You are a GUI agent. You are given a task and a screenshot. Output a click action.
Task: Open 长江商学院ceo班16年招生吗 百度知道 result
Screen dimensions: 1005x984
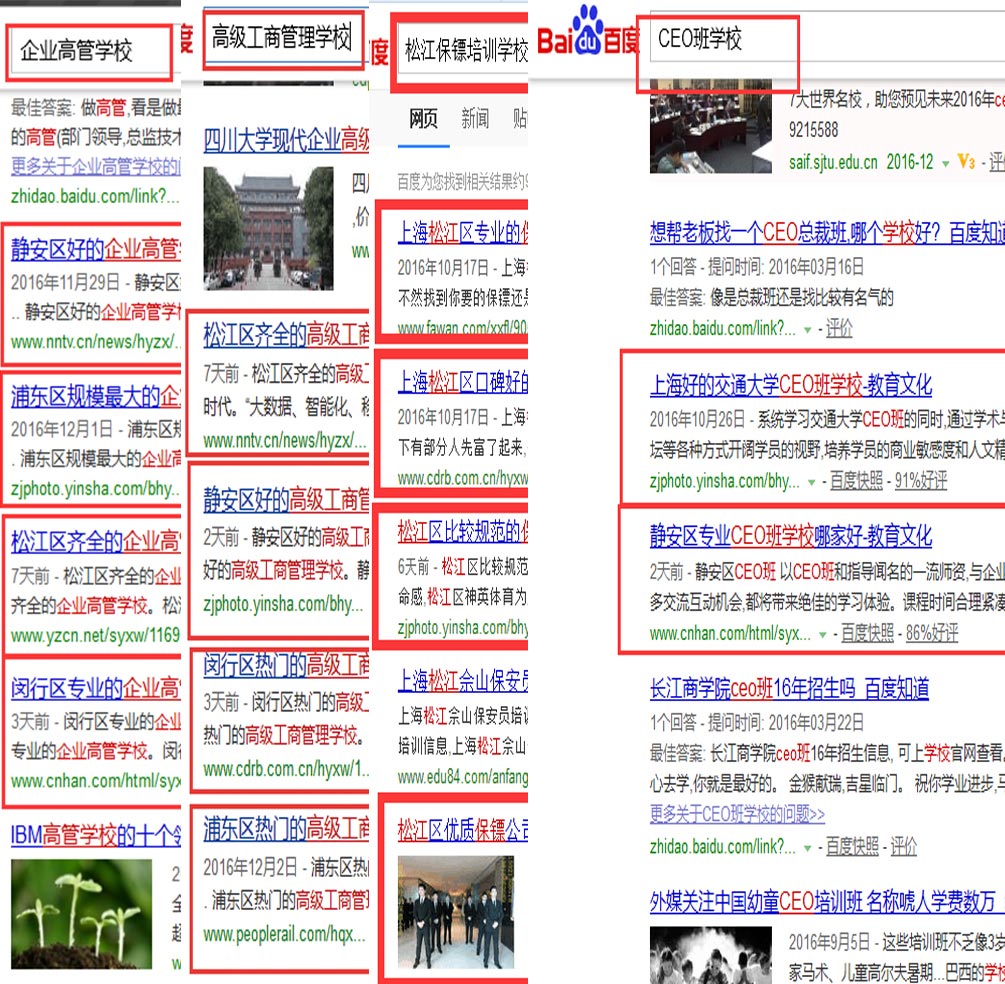click(790, 688)
